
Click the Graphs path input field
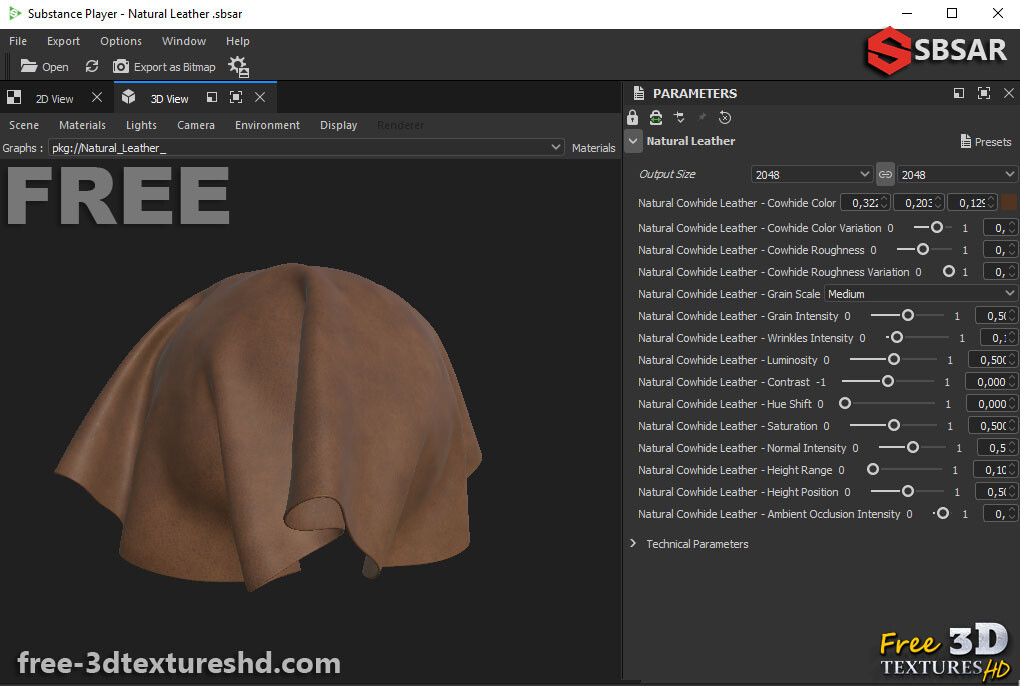click(x=300, y=147)
